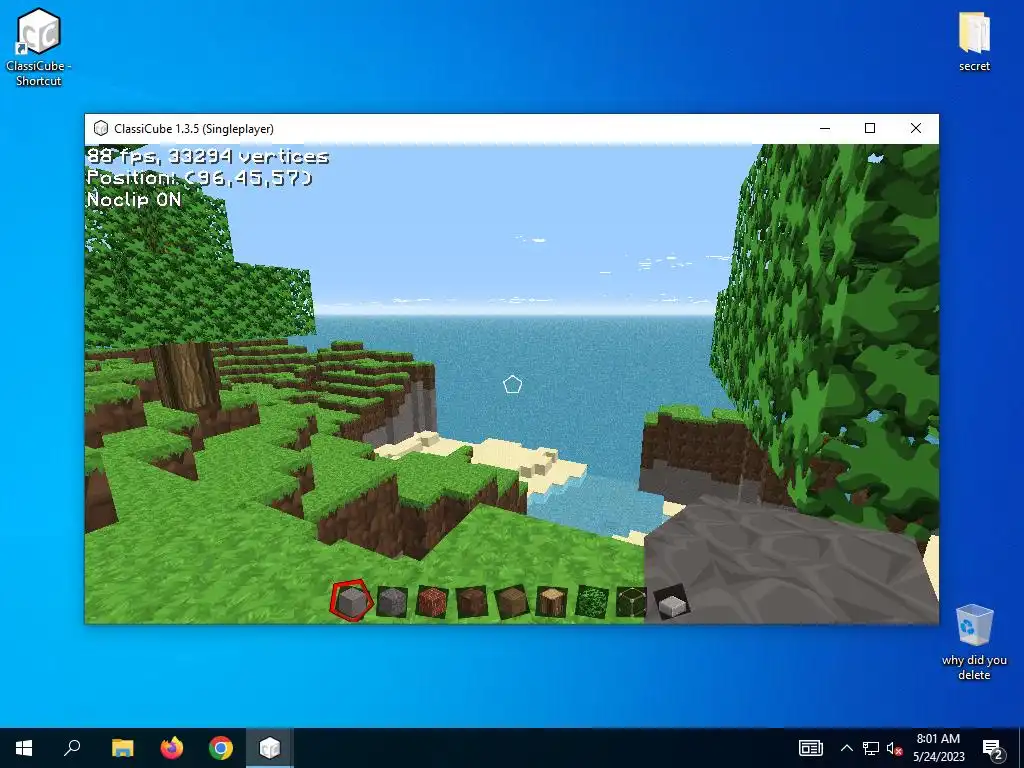This screenshot has height=768, width=1024.
Task: Maximize the ClassiCube window
Action: click(x=870, y=129)
